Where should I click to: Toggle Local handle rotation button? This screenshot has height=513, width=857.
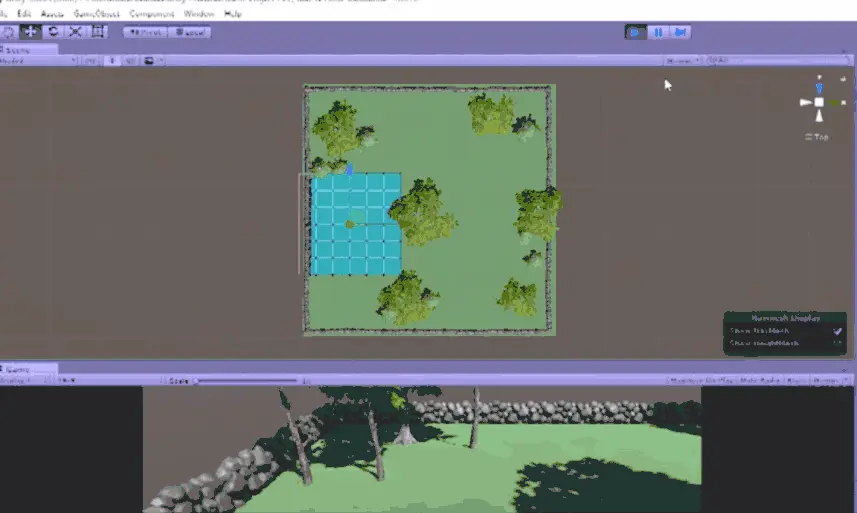pyautogui.click(x=190, y=32)
